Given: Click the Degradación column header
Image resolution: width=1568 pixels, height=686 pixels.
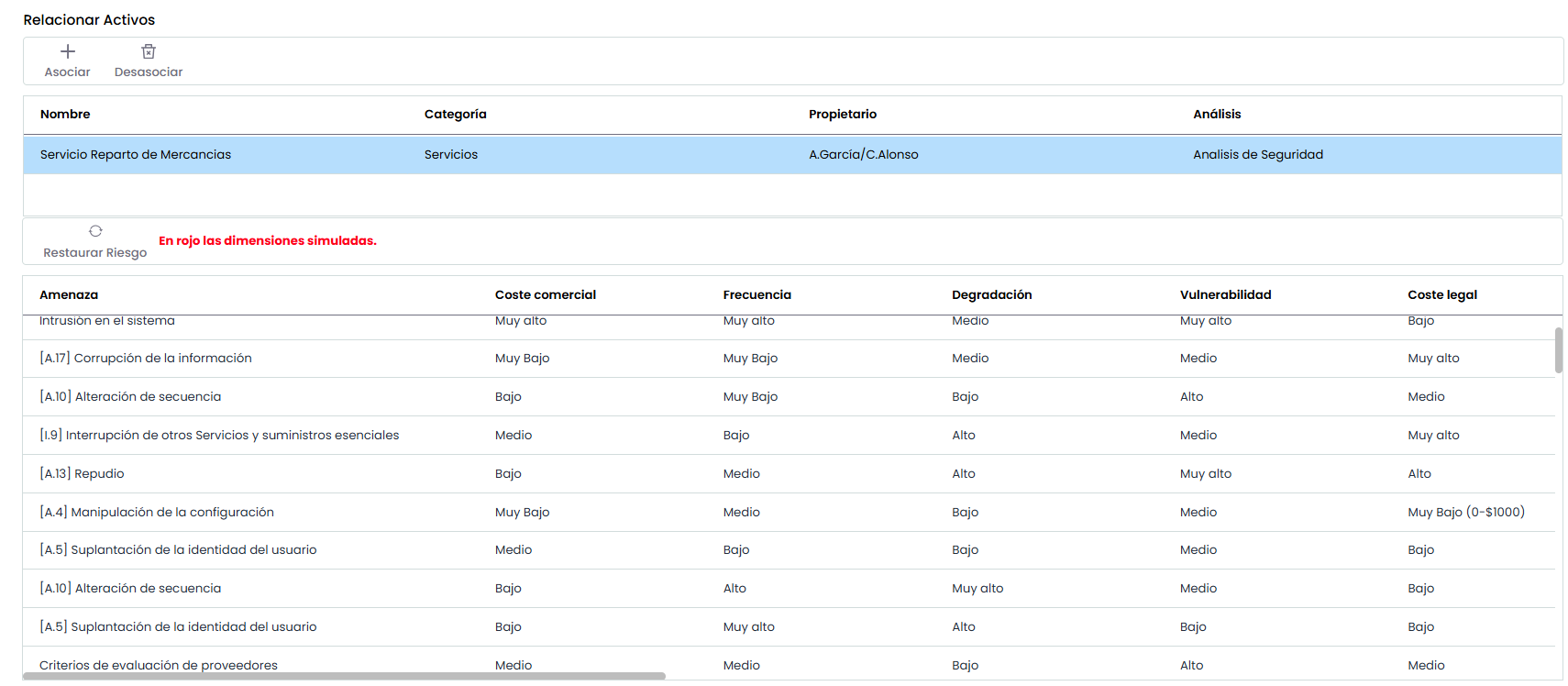Looking at the screenshot, I should click(991, 295).
